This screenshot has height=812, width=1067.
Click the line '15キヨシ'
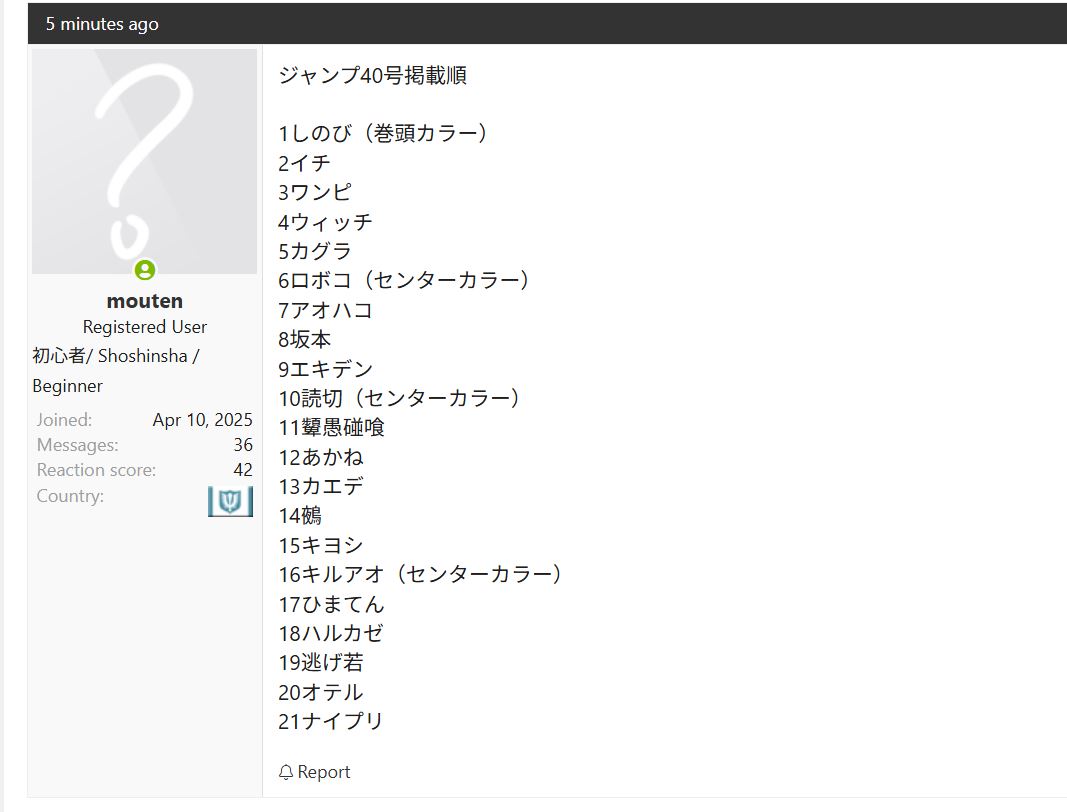[321, 545]
